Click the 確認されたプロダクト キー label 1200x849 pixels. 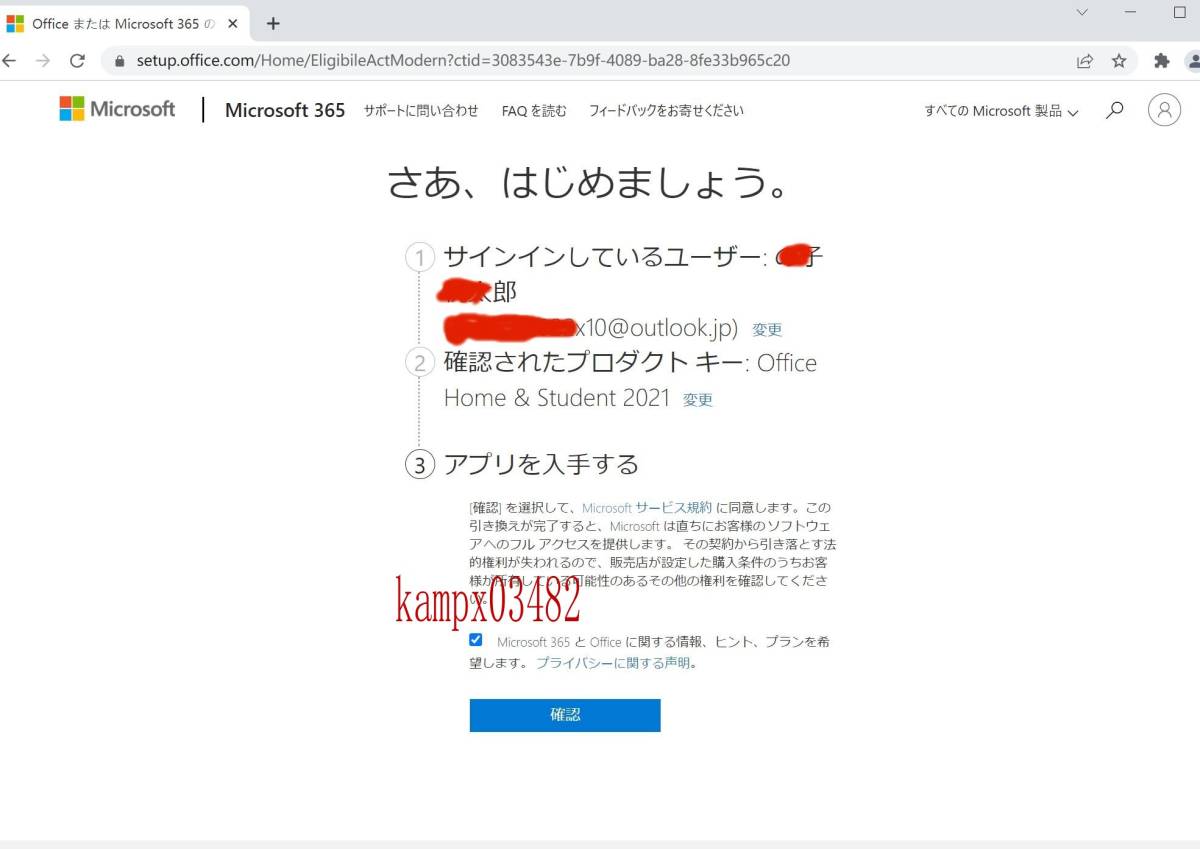point(594,362)
